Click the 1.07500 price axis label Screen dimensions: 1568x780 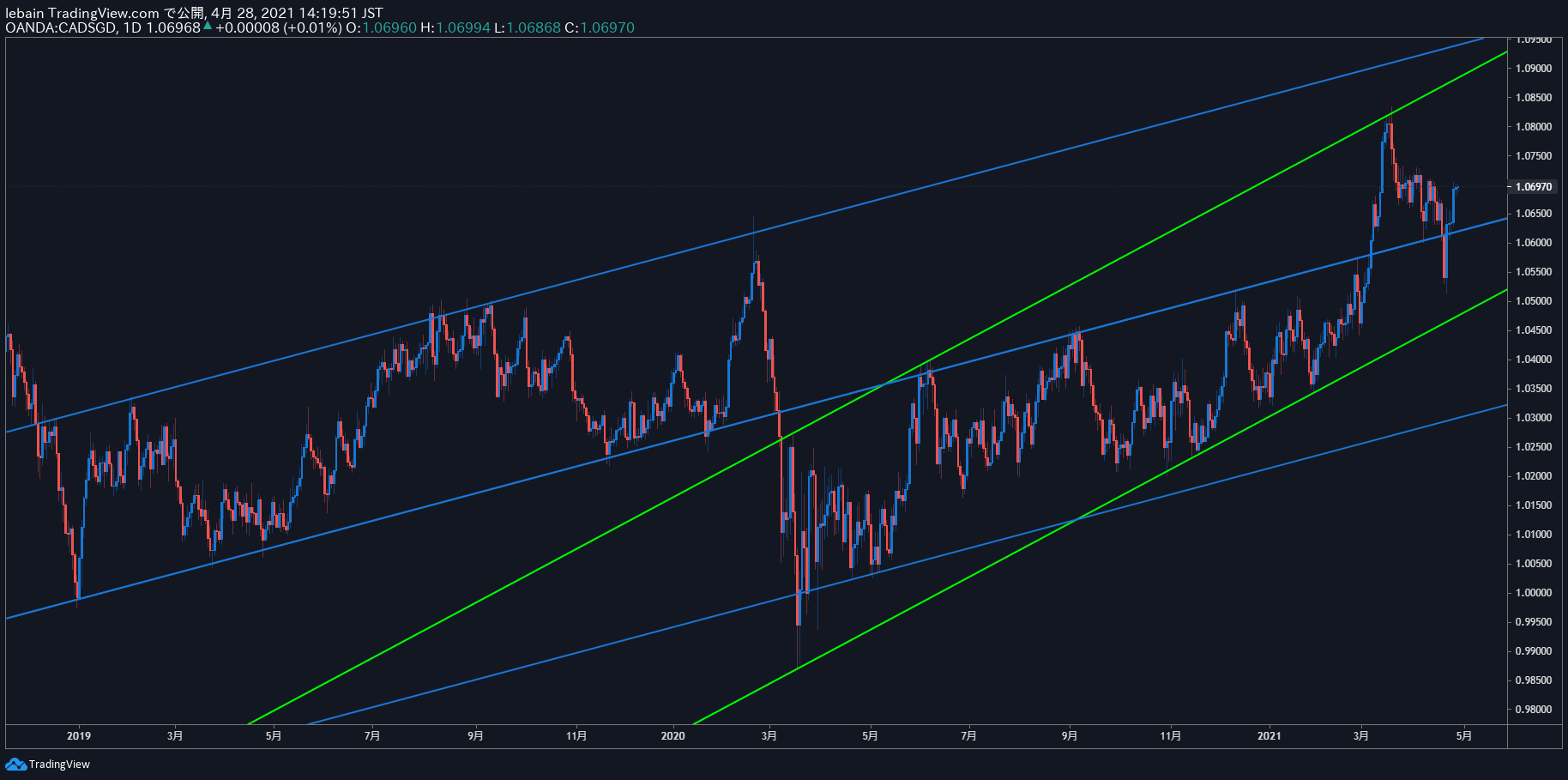1534,156
